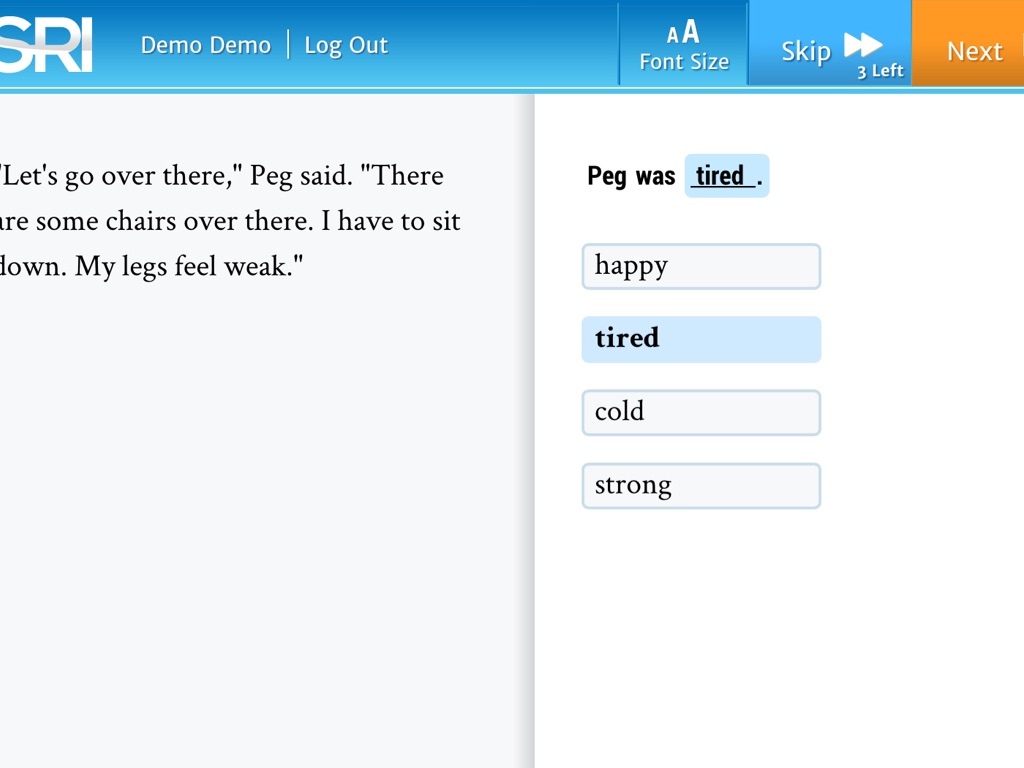The height and width of the screenshot is (768, 1024).
Task: Pick "cold" as the answer
Action: [x=701, y=412]
